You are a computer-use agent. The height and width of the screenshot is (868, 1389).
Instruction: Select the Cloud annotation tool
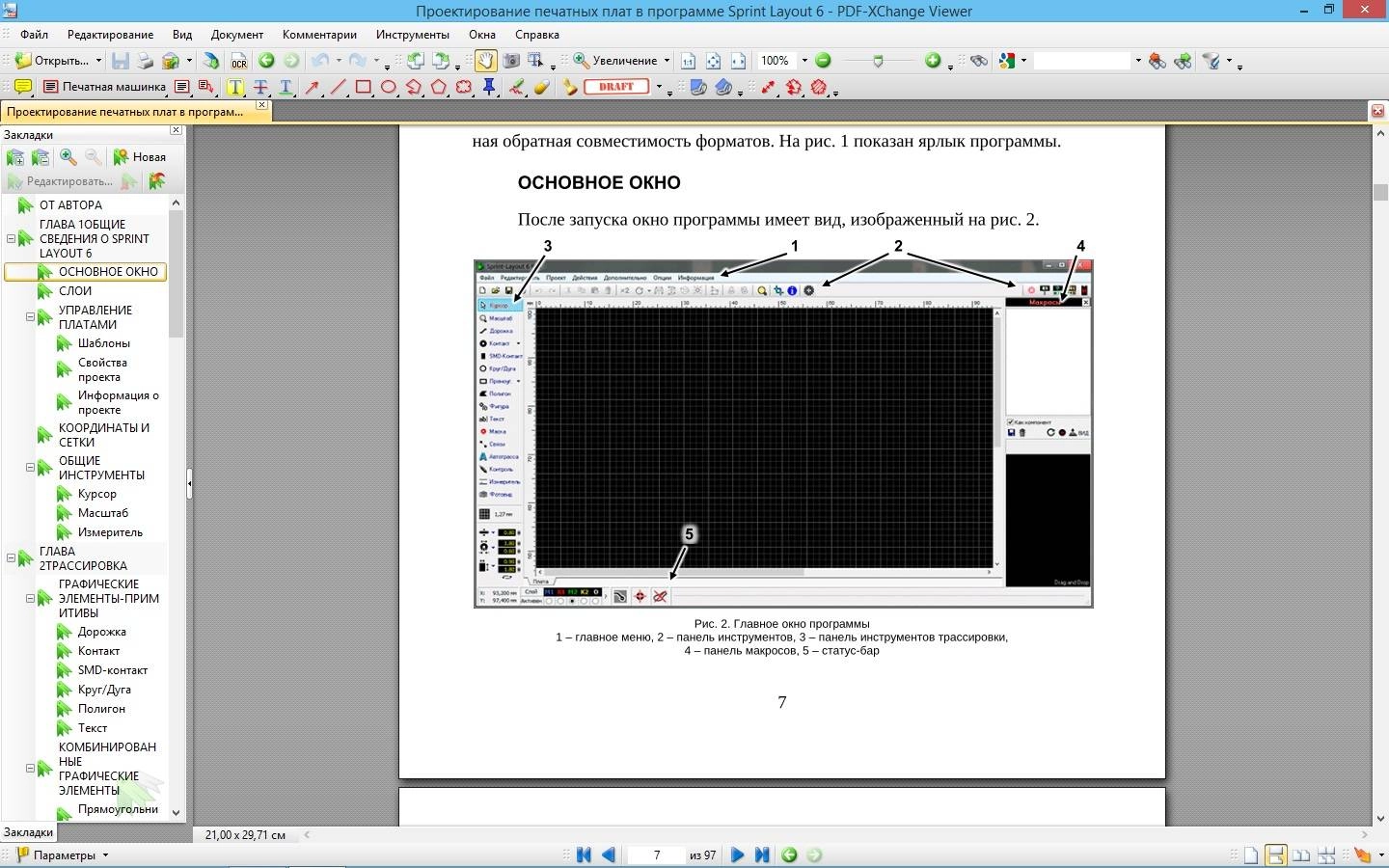(x=464, y=87)
